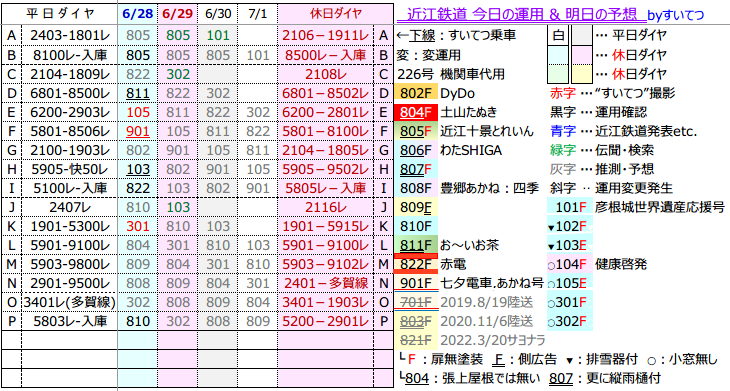Click green 101 in row A under 6/30
Viewport: 730px width, 391px height.
click(218, 35)
